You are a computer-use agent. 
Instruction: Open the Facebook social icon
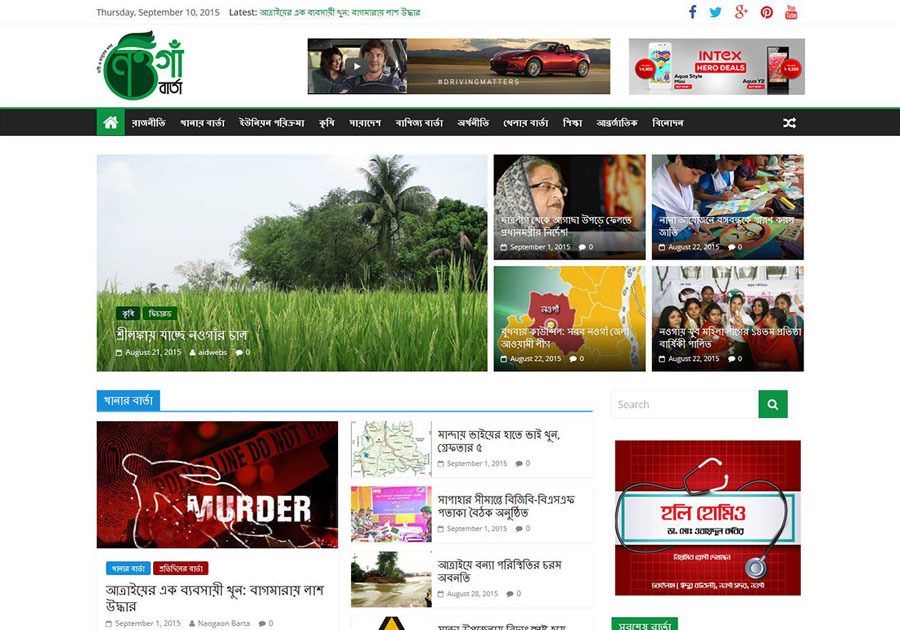click(x=693, y=12)
